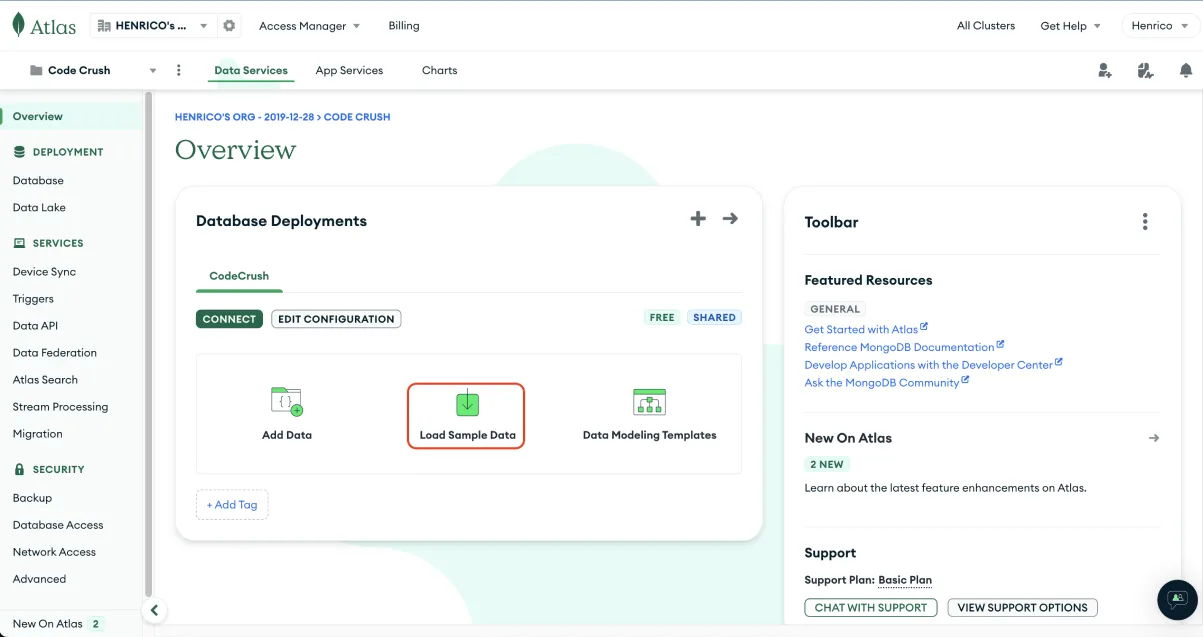Click the CONNECT button

[x=229, y=319]
